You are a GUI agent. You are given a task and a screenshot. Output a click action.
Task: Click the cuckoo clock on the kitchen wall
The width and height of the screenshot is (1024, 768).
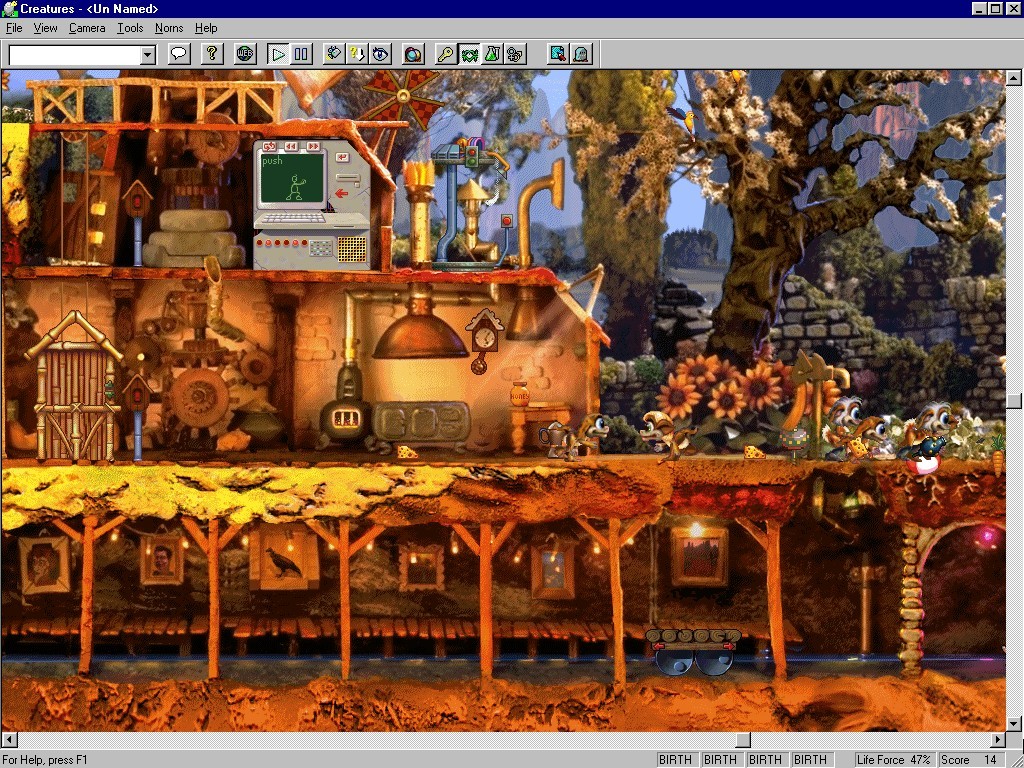point(484,342)
